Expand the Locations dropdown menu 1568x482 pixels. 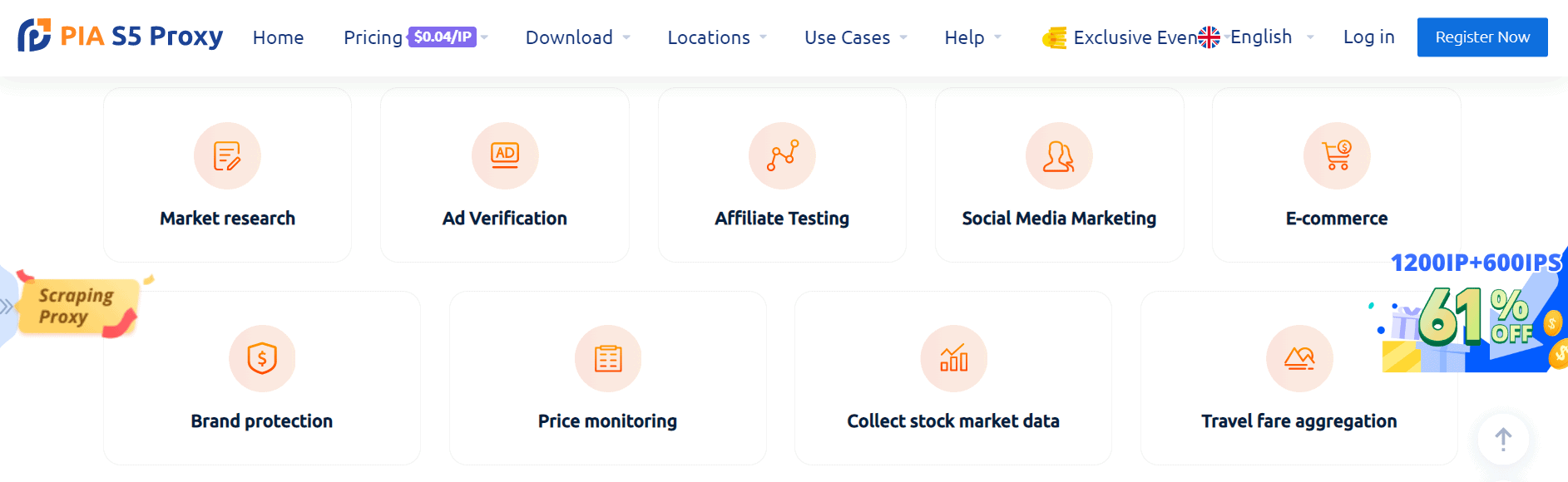click(x=716, y=37)
